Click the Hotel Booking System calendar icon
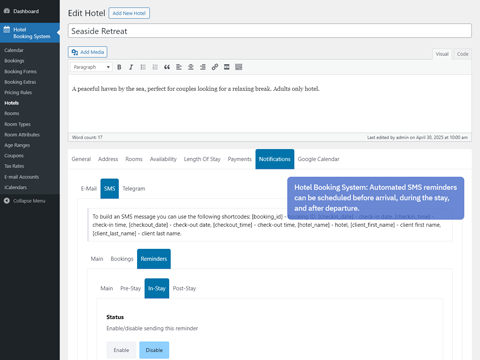The image size is (480, 360). [x=7, y=29]
